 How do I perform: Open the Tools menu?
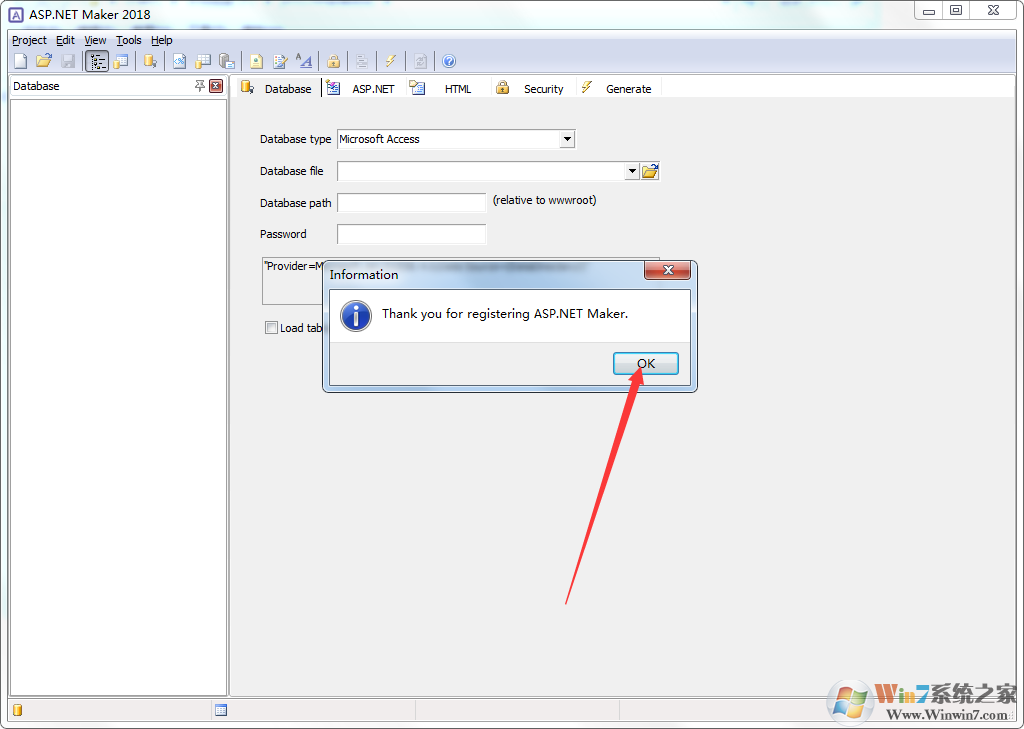128,40
